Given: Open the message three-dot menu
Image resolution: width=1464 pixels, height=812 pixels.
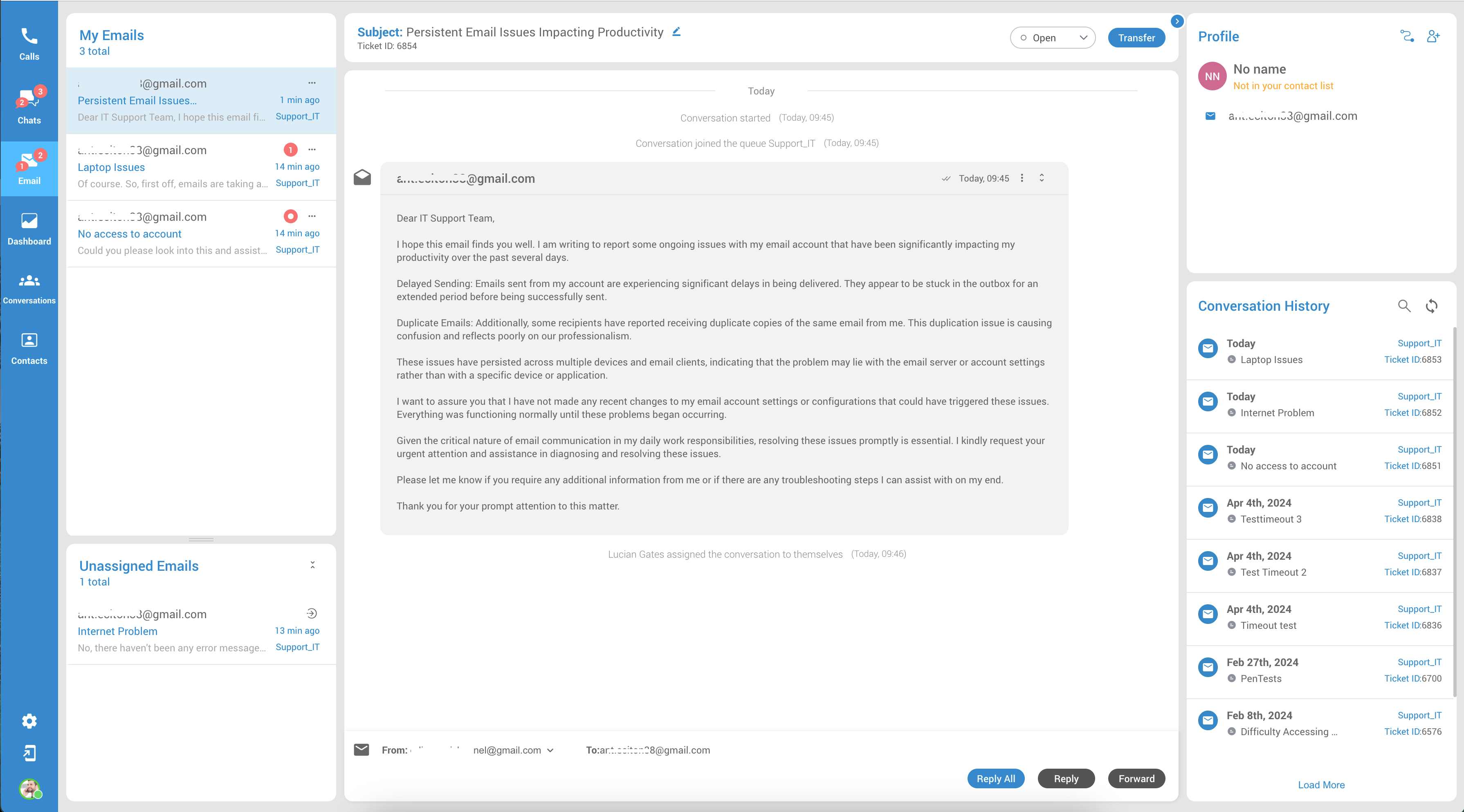Looking at the screenshot, I should tap(1022, 178).
